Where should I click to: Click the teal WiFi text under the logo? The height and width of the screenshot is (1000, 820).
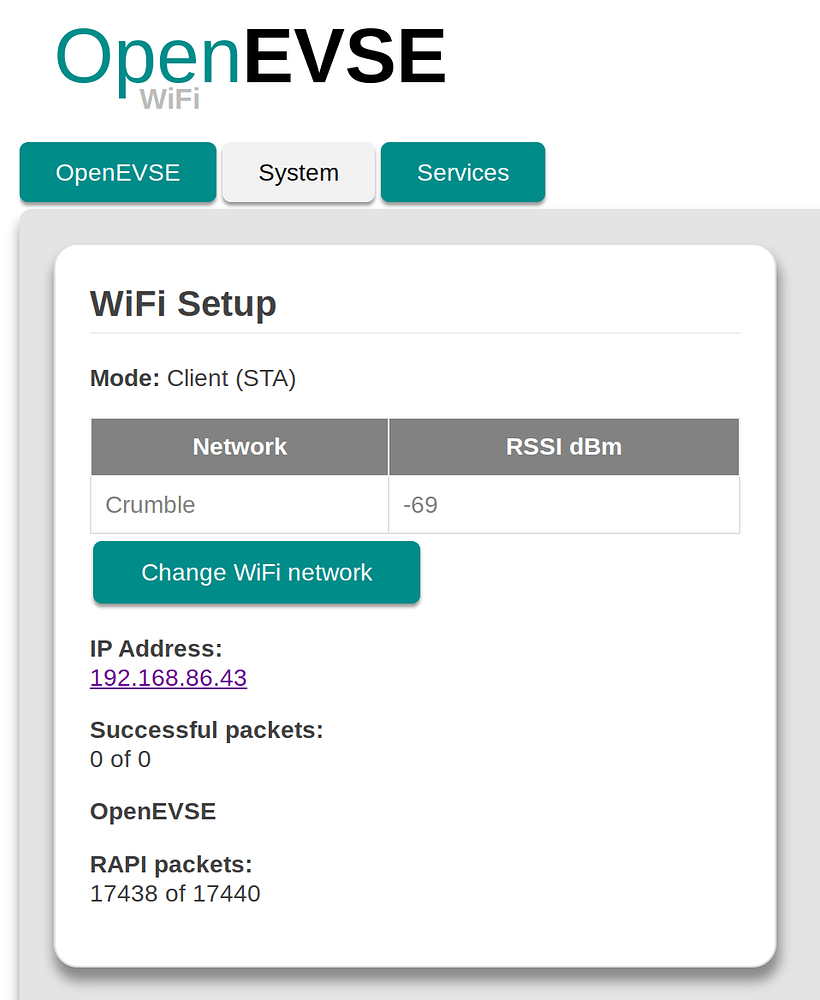tap(170, 98)
